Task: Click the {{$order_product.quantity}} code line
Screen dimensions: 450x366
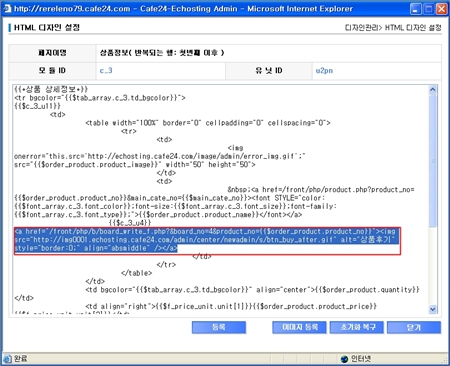Action: (252, 290)
